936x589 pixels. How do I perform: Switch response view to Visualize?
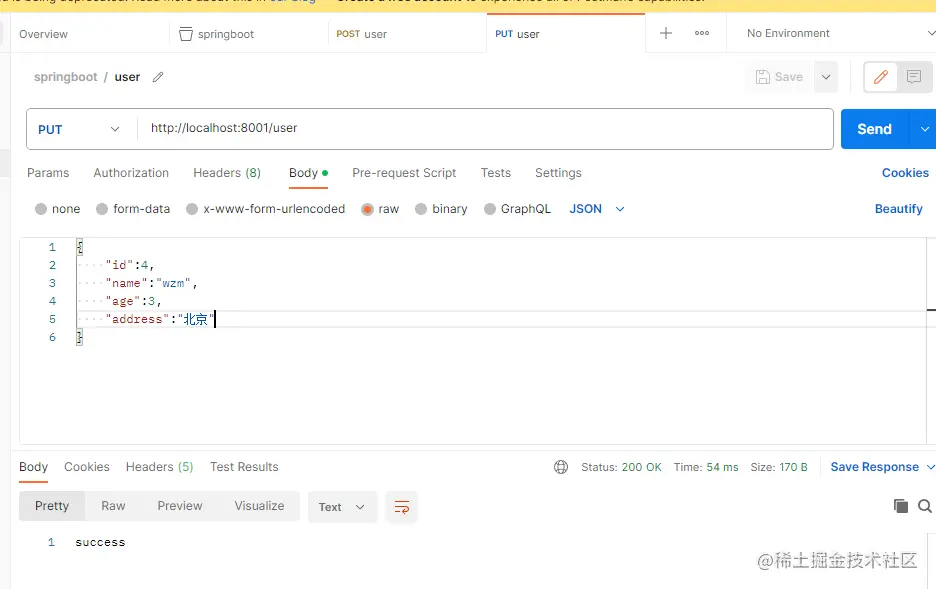(260, 506)
